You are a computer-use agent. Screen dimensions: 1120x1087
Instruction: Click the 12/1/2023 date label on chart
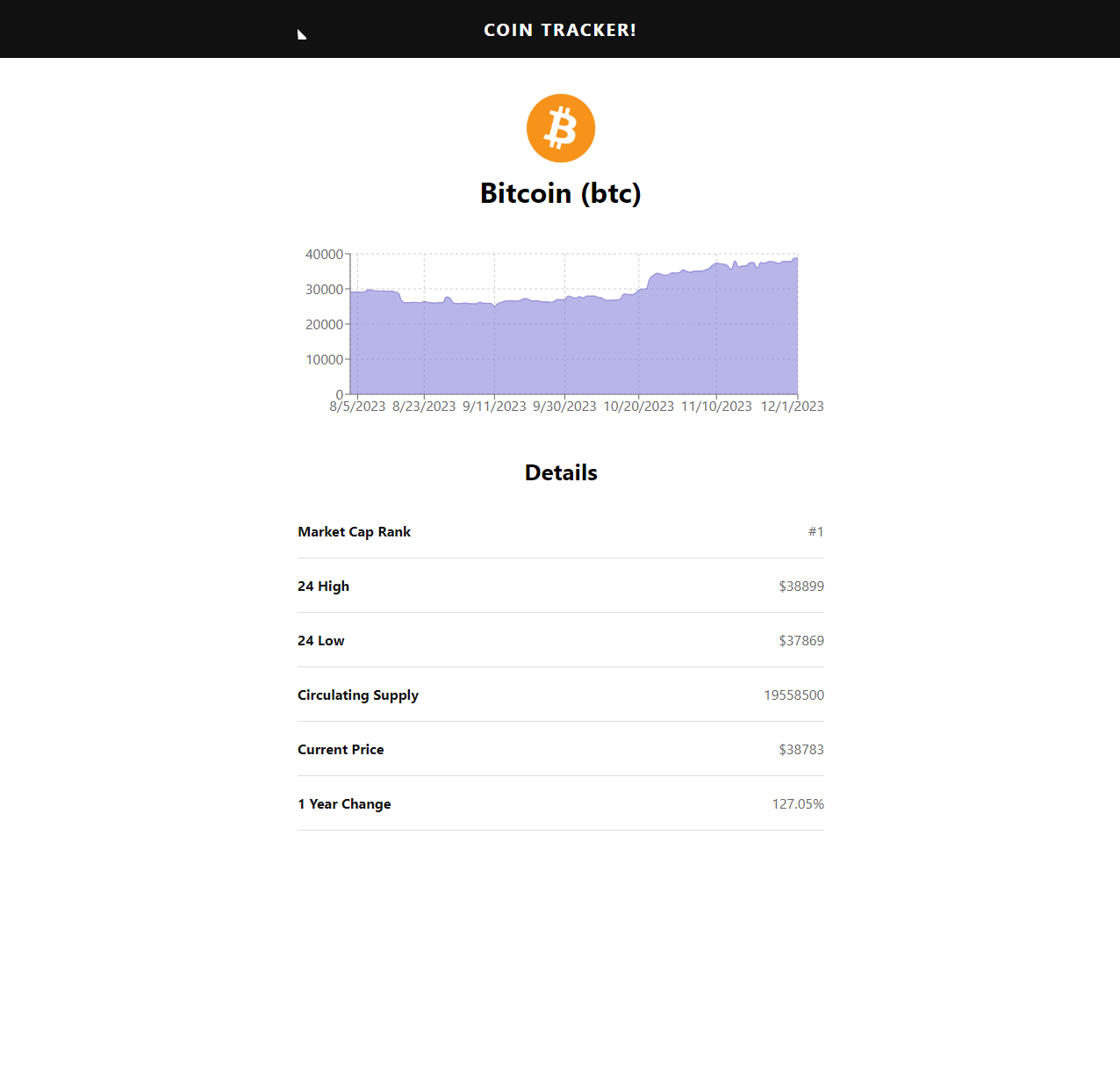point(792,407)
